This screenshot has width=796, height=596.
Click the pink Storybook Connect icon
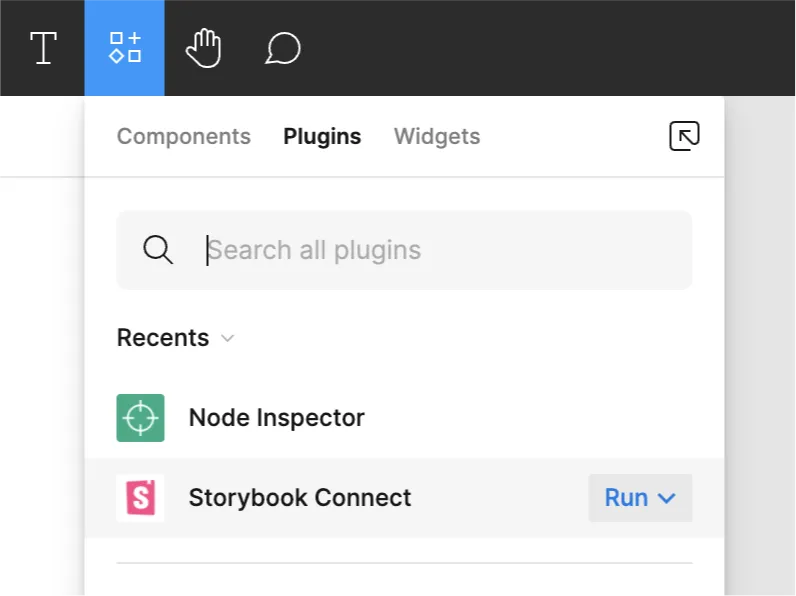140,498
